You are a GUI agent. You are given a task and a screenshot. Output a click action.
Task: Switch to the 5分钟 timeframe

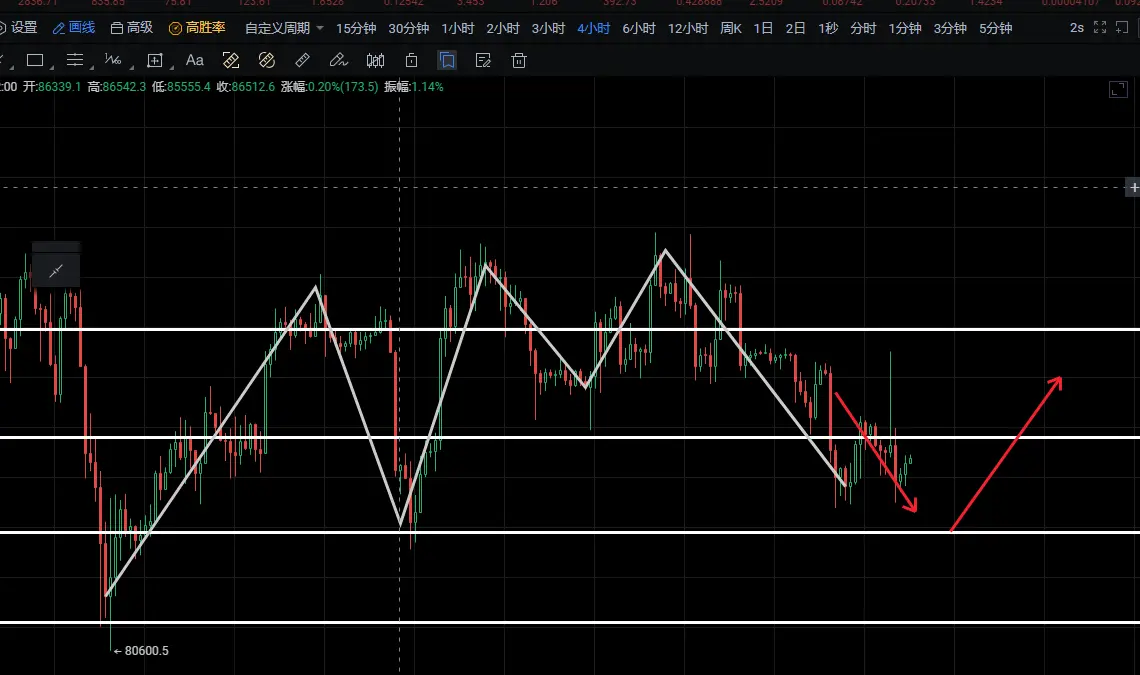pos(995,28)
